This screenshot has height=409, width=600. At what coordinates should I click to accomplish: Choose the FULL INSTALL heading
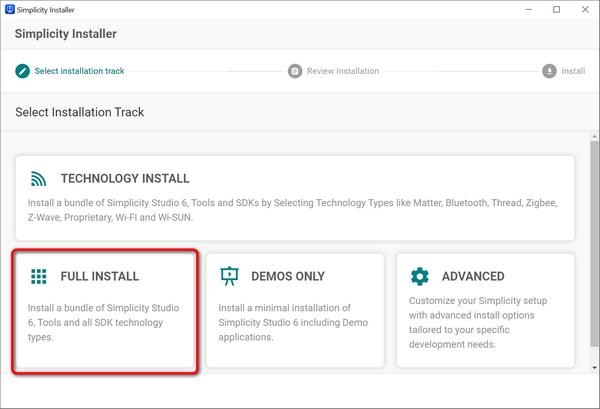point(100,276)
